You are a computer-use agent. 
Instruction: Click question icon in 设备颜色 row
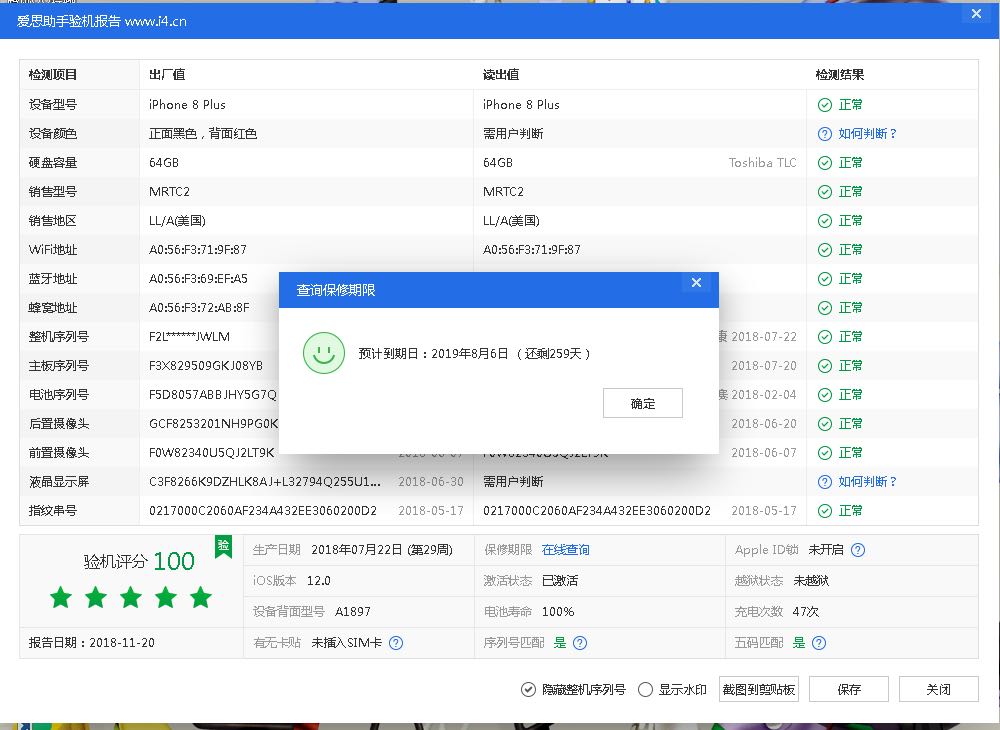pos(825,134)
